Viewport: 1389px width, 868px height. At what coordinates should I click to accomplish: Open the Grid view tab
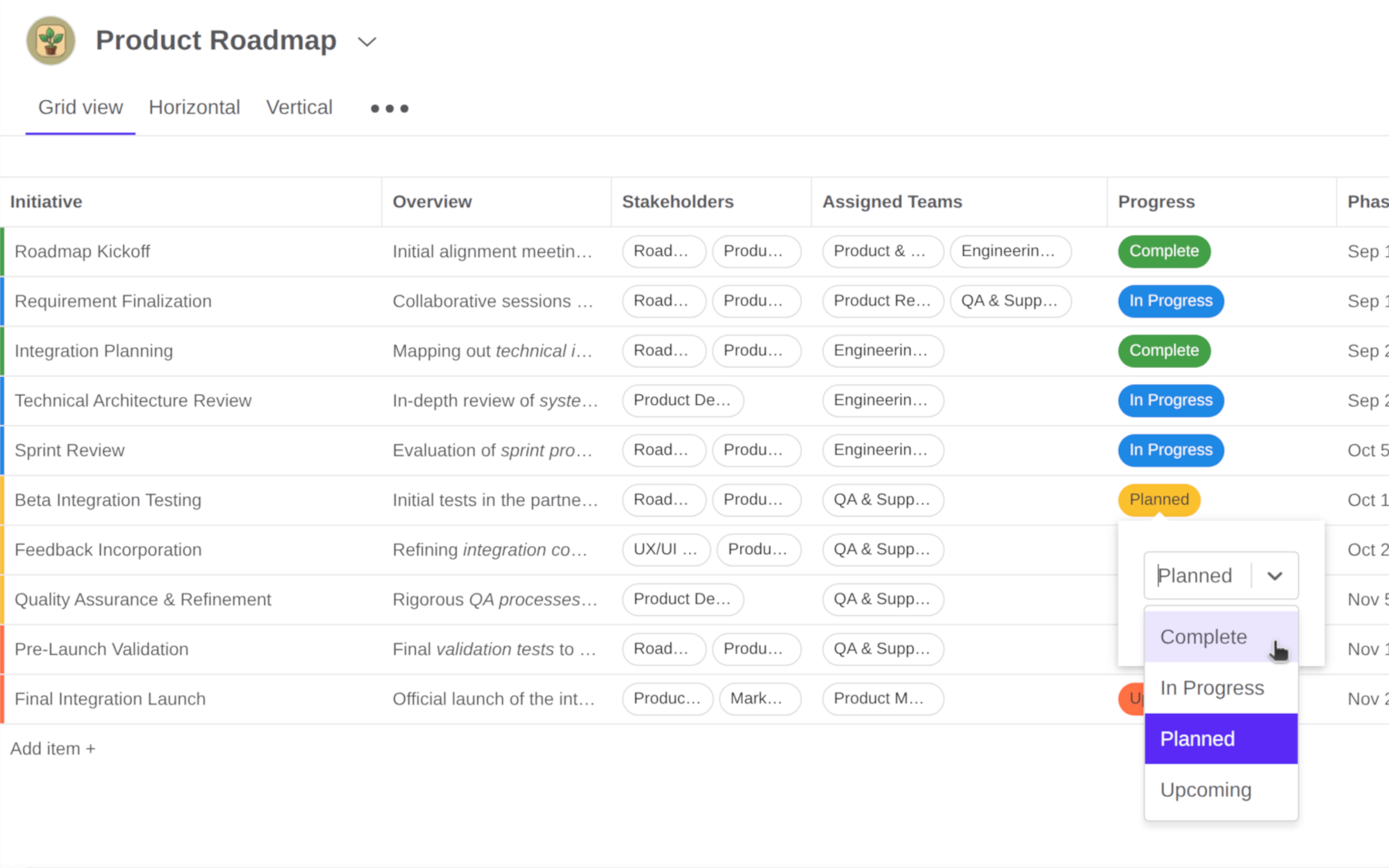point(80,107)
